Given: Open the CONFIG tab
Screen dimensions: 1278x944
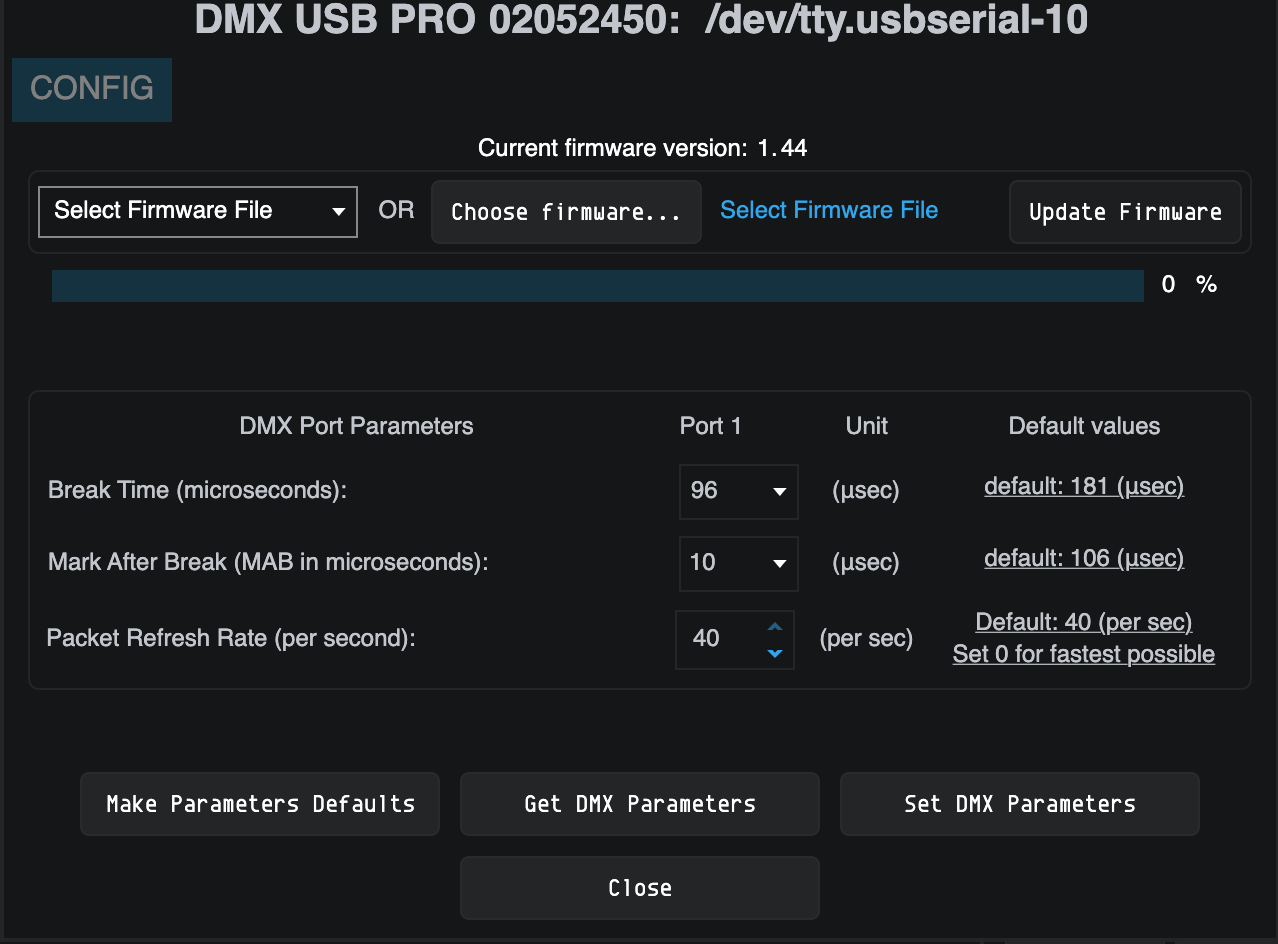Looking at the screenshot, I should (x=91, y=89).
